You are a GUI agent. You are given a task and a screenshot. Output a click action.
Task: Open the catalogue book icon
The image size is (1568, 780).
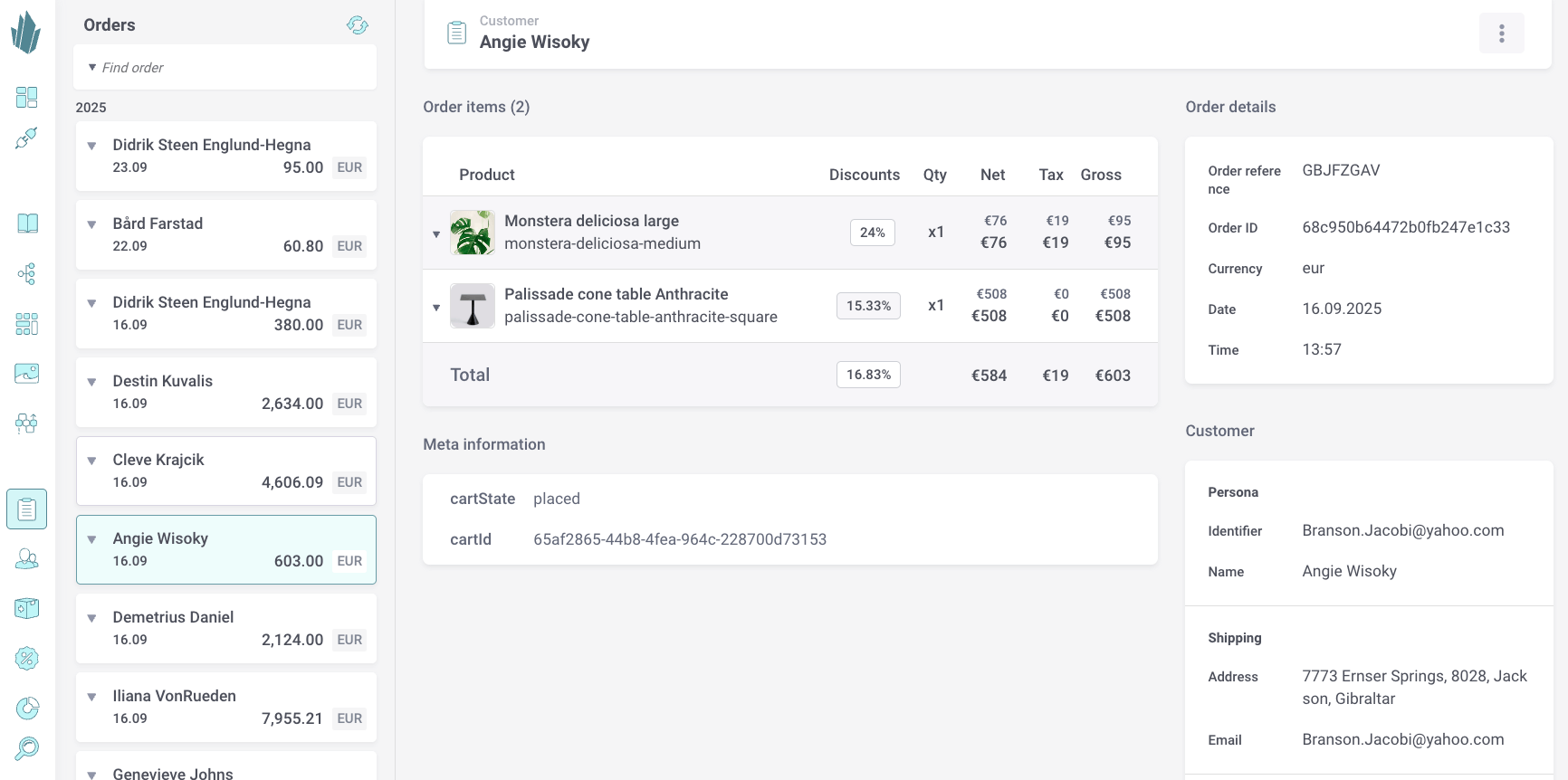point(27,224)
